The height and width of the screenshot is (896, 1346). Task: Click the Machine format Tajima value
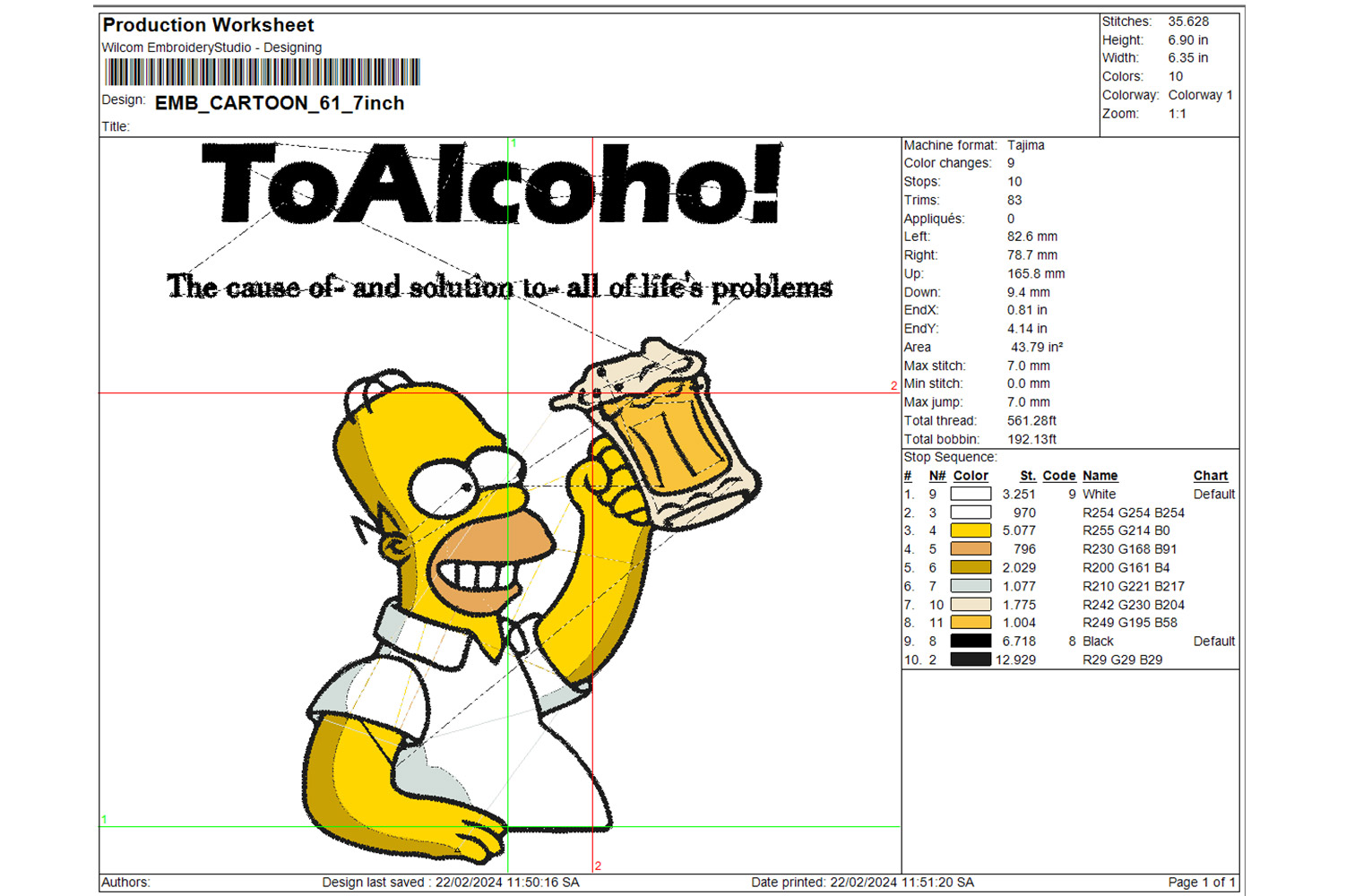point(1025,145)
